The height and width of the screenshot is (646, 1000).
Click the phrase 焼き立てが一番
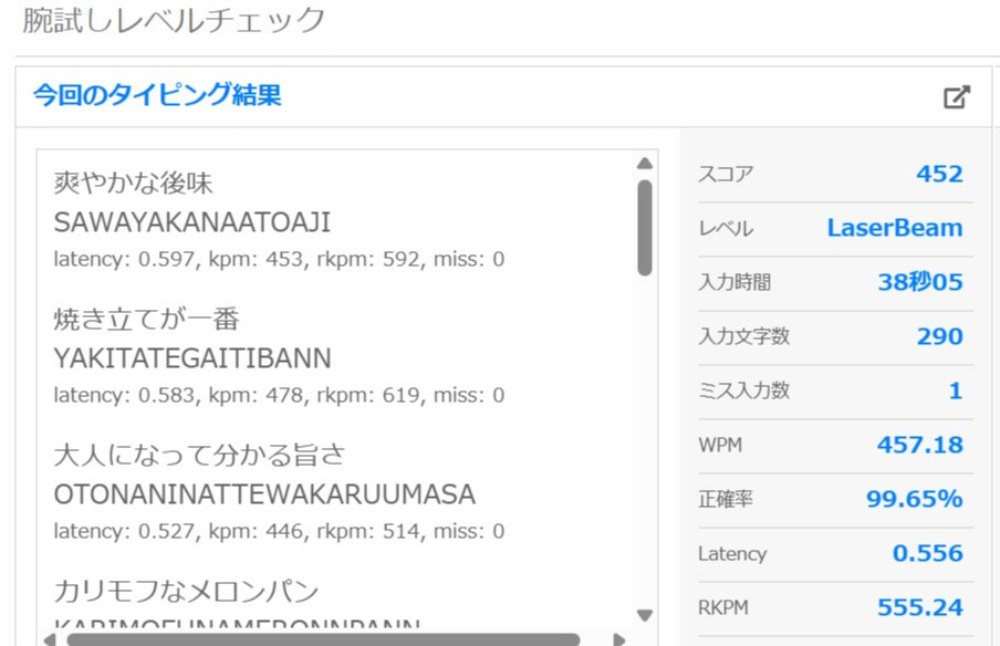[147, 319]
